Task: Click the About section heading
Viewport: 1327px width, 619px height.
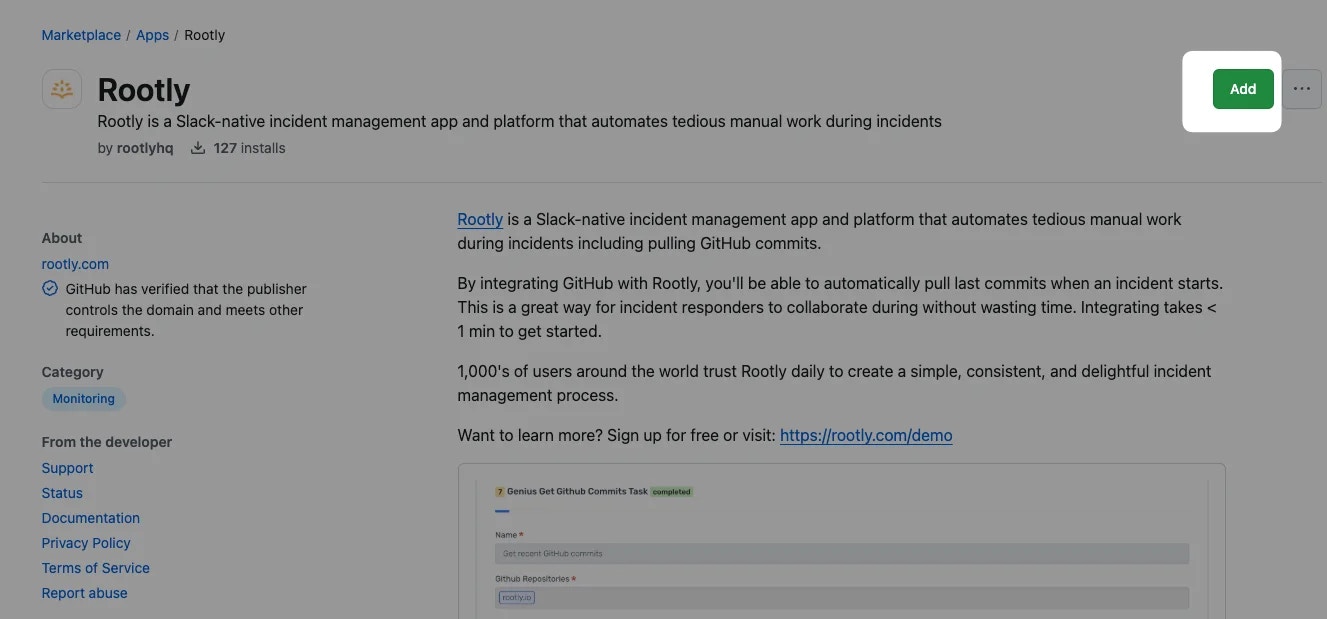Action: click(x=62, y=238)
